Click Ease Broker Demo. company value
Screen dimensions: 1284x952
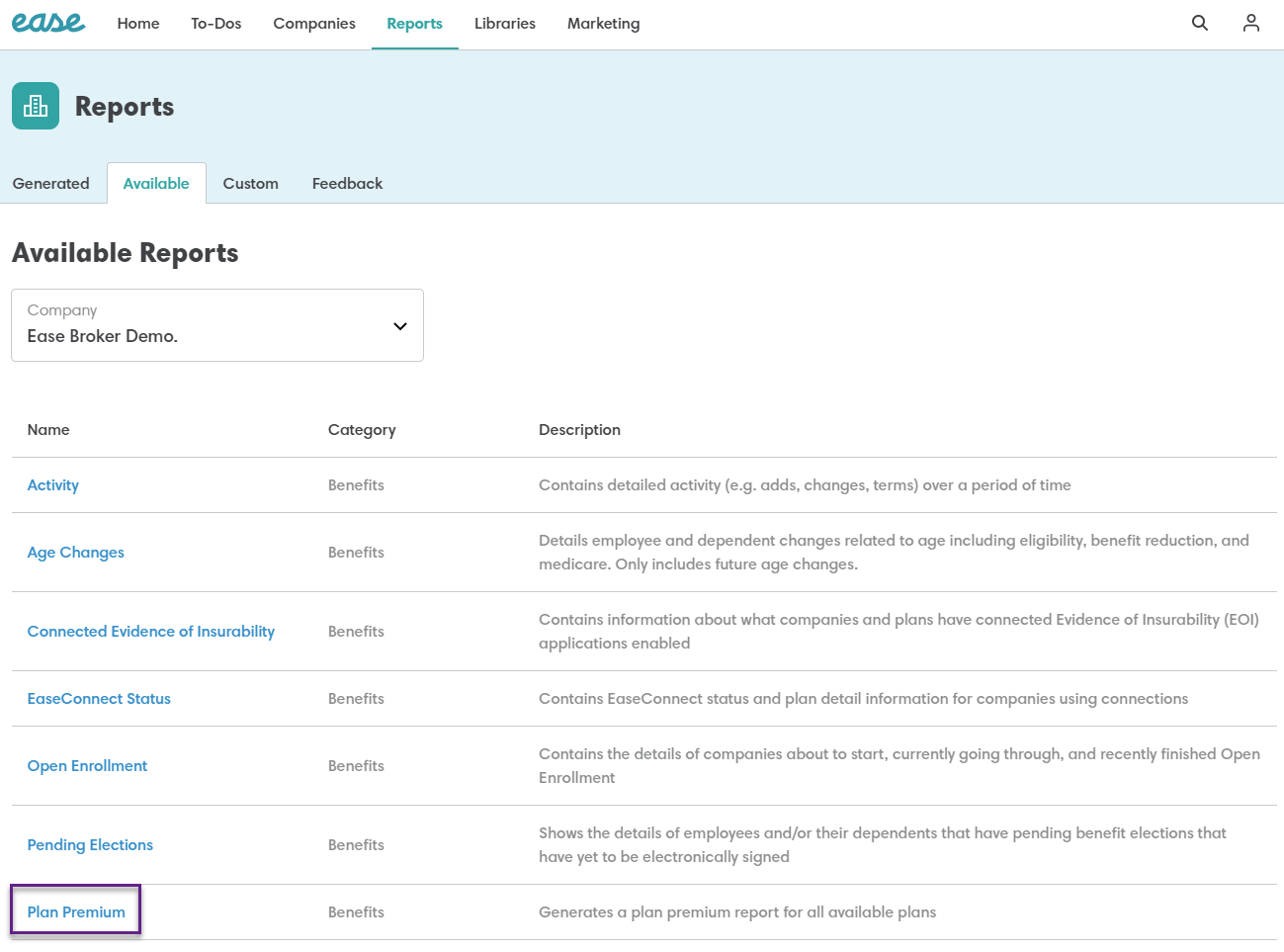click(103, 336)
